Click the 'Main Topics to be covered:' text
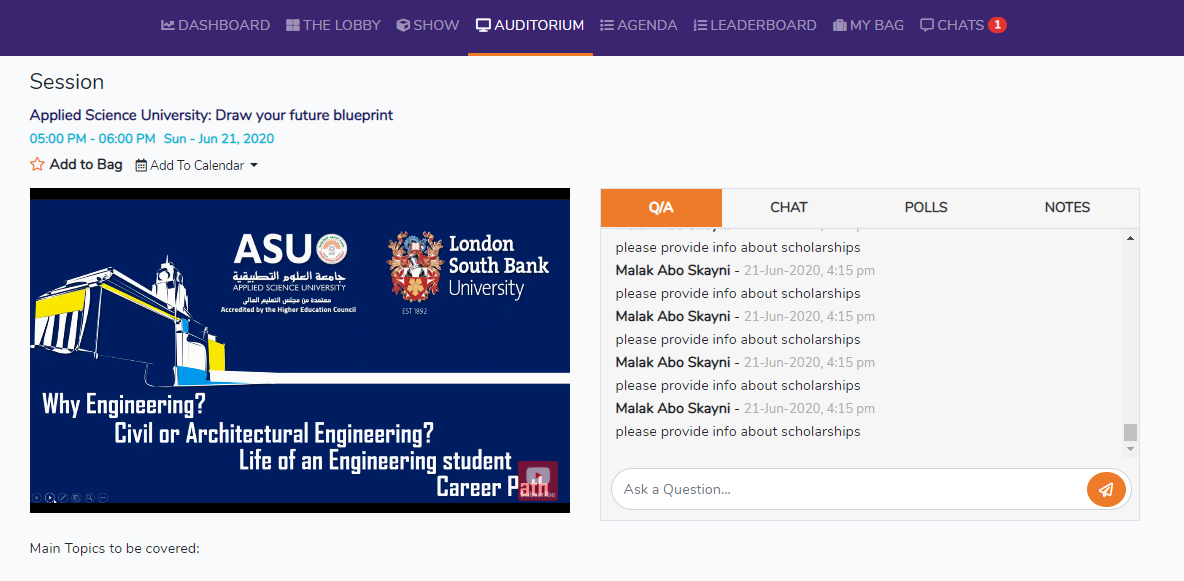1184x581 pixels. pos(115,549)
